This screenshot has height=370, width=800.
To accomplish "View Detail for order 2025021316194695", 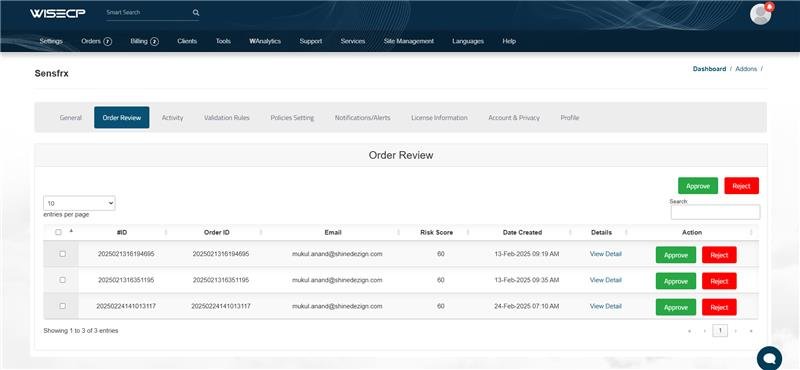I will tap(606, 254).
